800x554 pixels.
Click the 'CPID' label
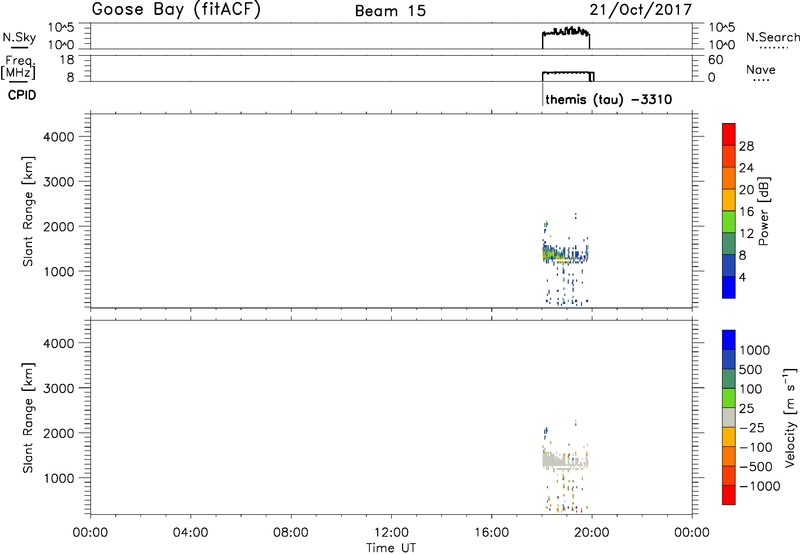pyautogui.click(x=22, y=95)
